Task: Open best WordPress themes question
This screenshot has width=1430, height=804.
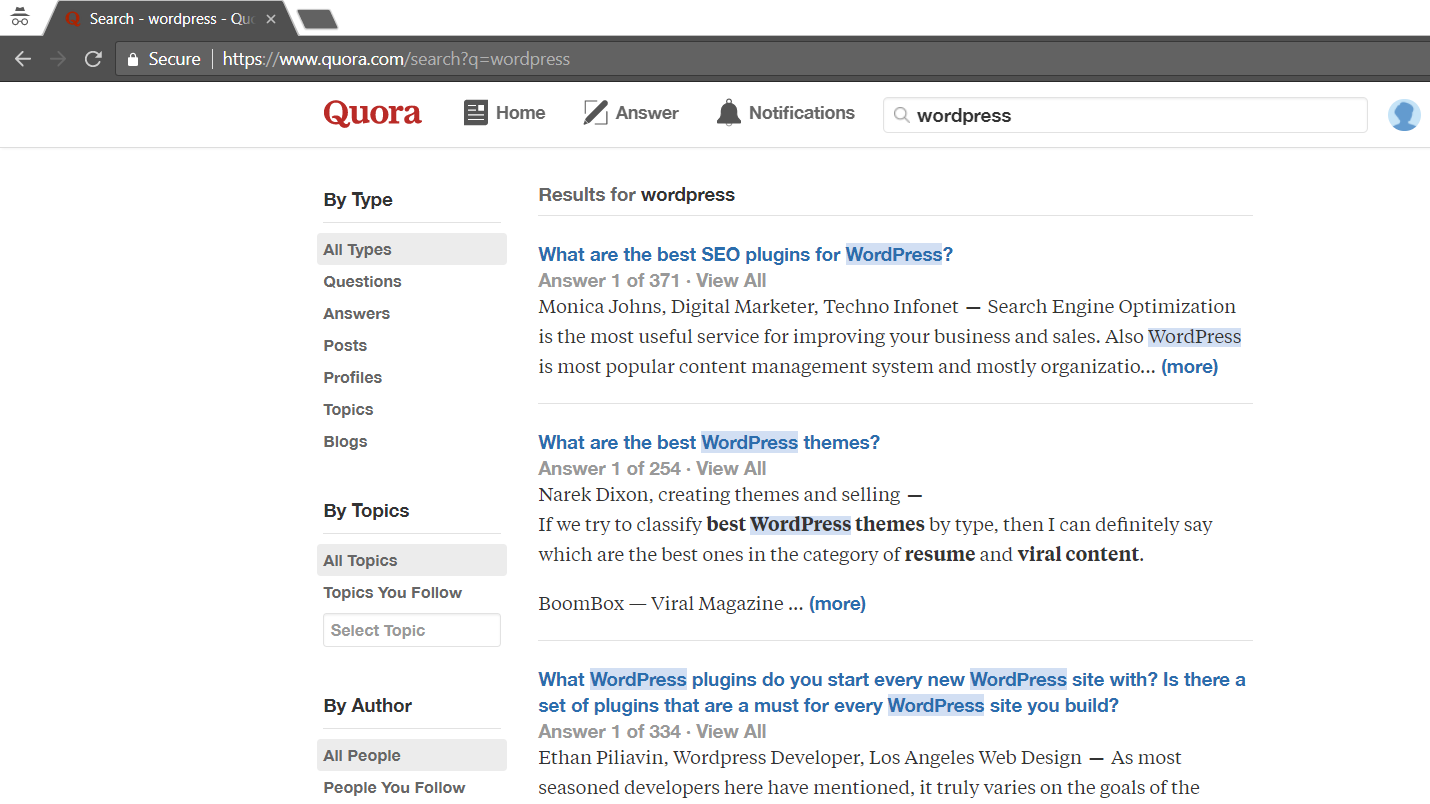Action: (x=709, y=442)
